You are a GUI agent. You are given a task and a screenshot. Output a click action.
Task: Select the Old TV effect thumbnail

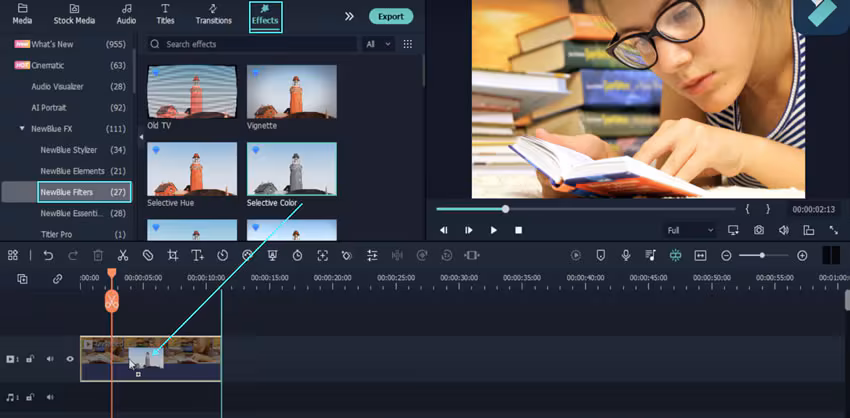(192, 92)
